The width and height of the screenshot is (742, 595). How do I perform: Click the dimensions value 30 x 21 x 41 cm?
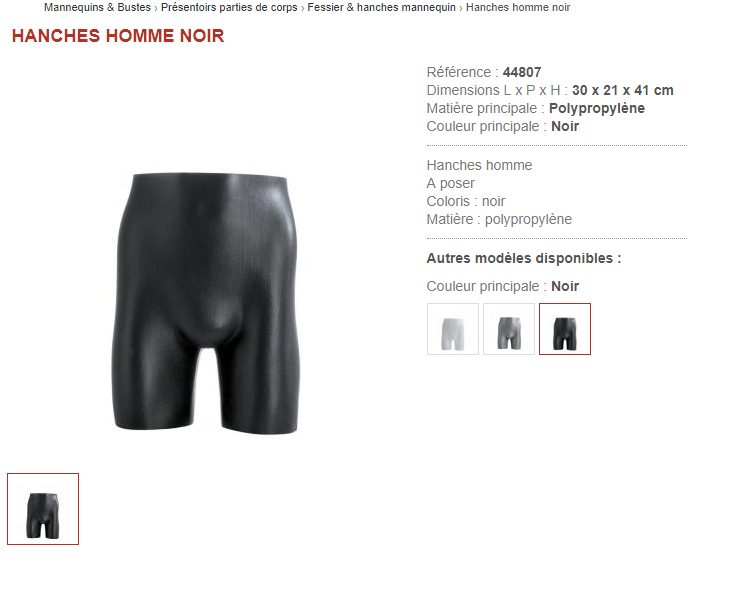tap(623, 90)
